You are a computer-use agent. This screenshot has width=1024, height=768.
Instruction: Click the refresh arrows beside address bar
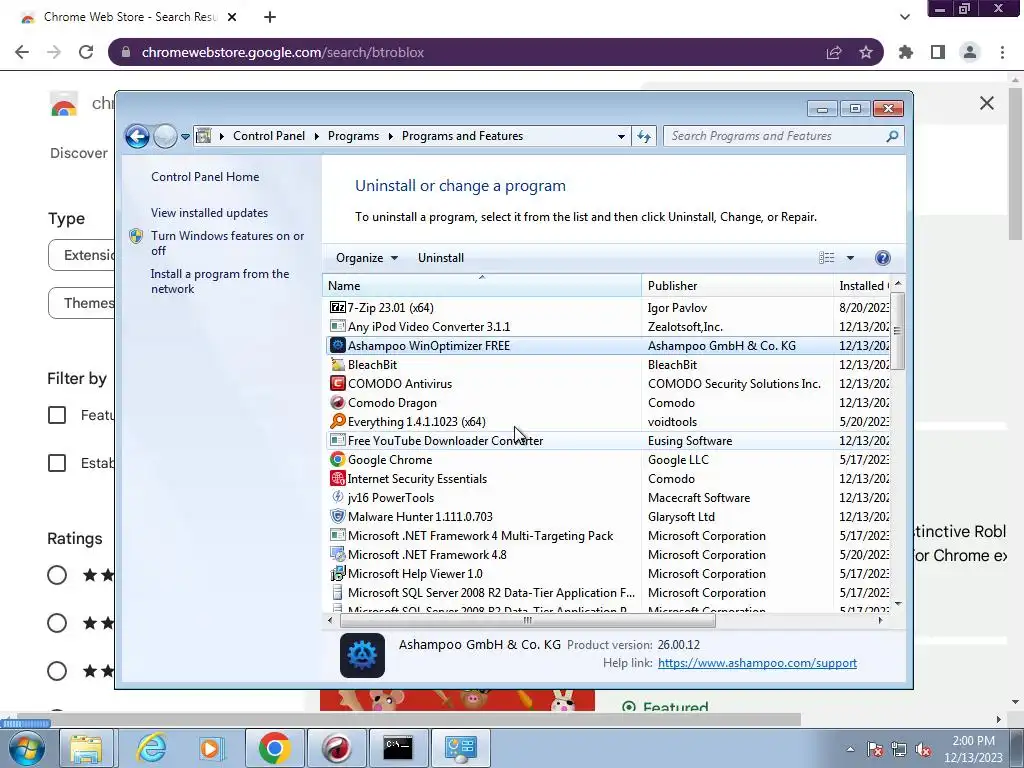[x=644, y=136]
